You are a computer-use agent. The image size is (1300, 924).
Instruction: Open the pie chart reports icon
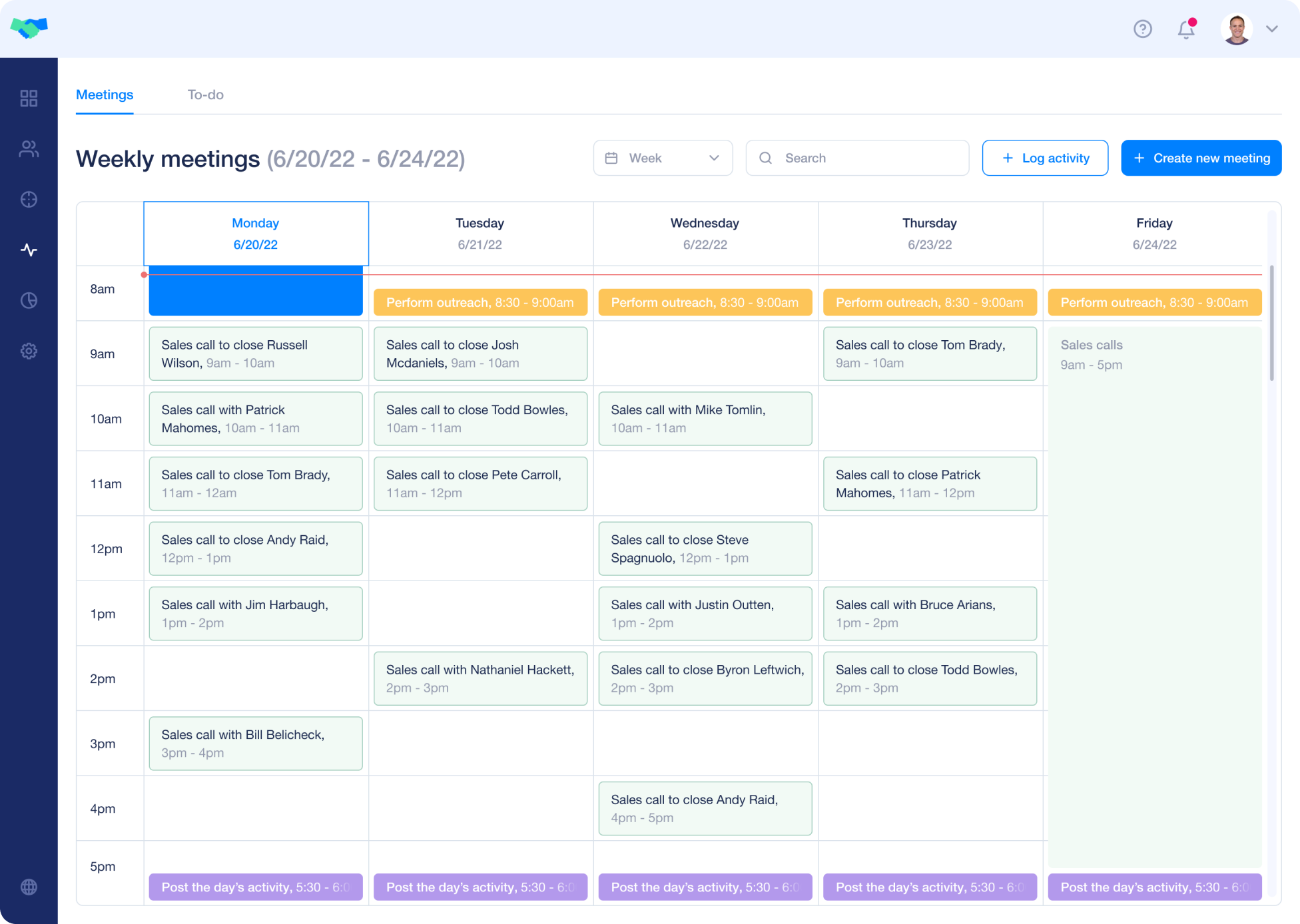click(29, 300)
